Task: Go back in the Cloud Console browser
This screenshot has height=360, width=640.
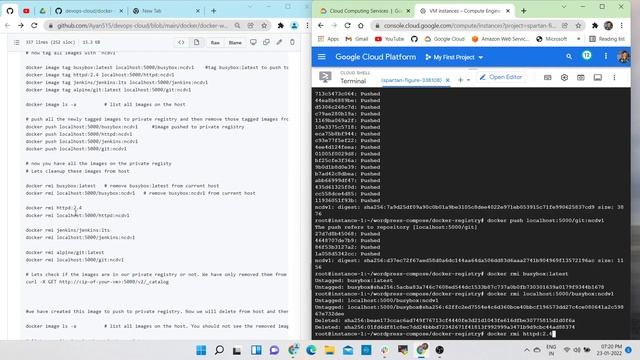Action: [321, 25]
